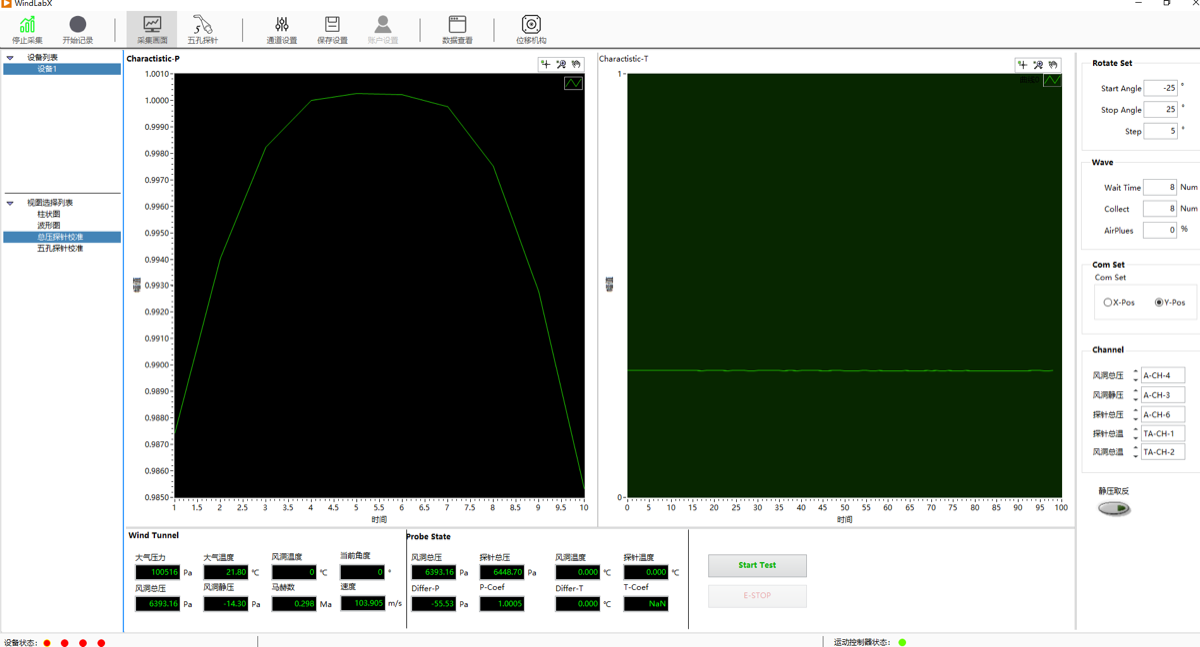The image size is (1200, 647).
Task: Click the Stop Angle input field
Action: pos(1160,110)
